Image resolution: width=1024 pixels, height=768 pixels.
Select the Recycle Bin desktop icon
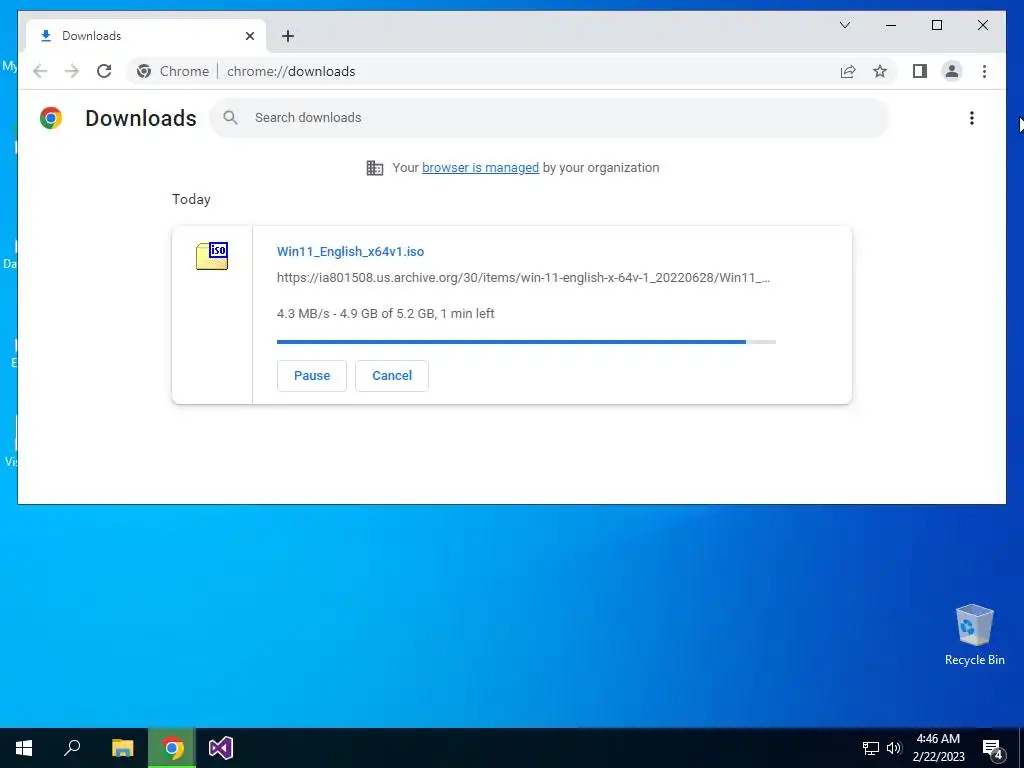(x=974, y=635)
